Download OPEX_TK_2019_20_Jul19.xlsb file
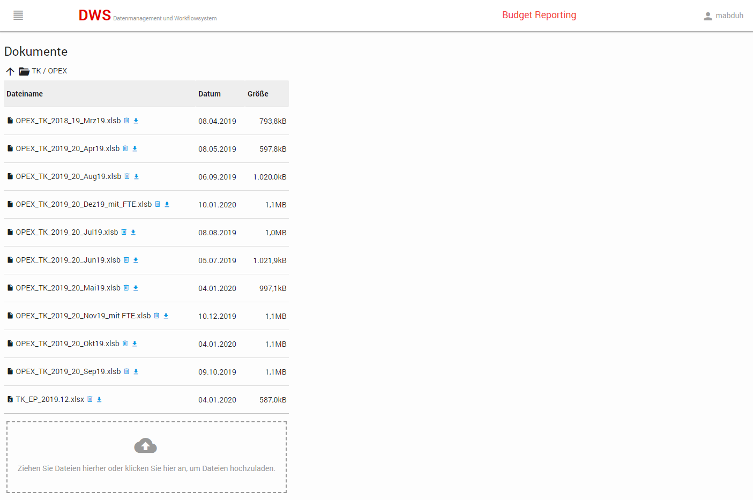Viewport: 753px width, 500px height. pos(133,232)
